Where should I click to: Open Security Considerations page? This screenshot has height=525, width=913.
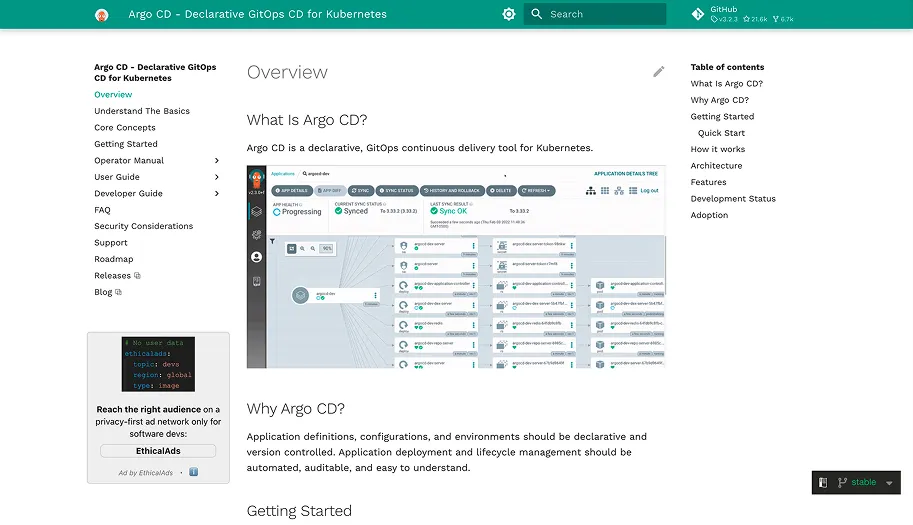click(x=143, y=226)
